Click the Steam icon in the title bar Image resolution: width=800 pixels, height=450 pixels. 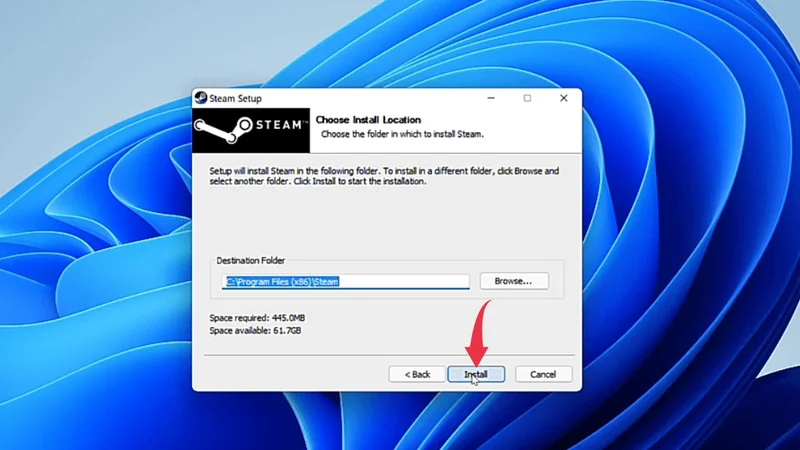point(200,99)
